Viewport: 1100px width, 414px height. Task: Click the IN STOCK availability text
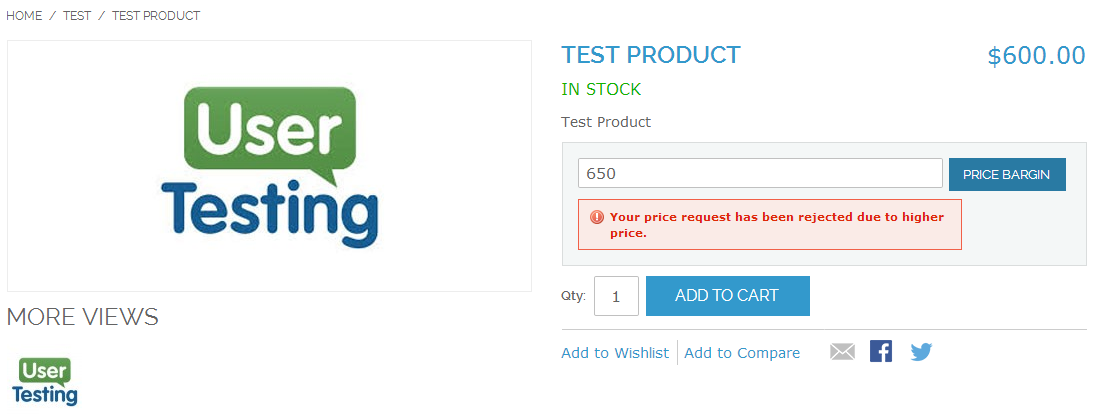(x=601, y=89)
